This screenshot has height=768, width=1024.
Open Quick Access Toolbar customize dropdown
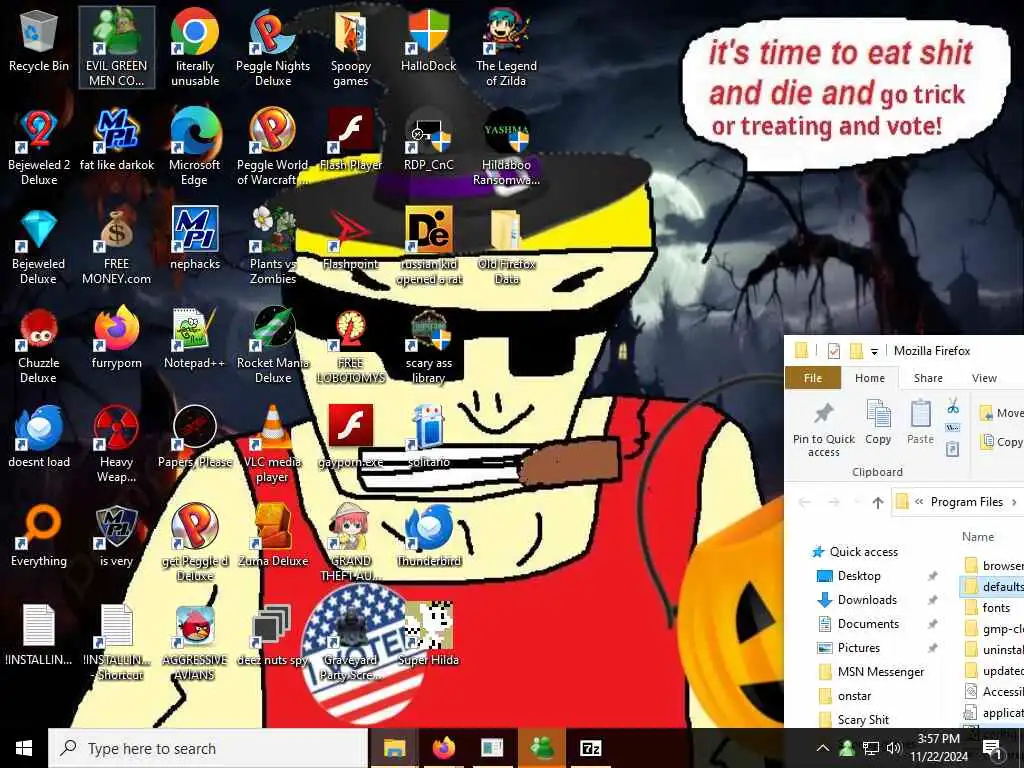pos(874,351)
